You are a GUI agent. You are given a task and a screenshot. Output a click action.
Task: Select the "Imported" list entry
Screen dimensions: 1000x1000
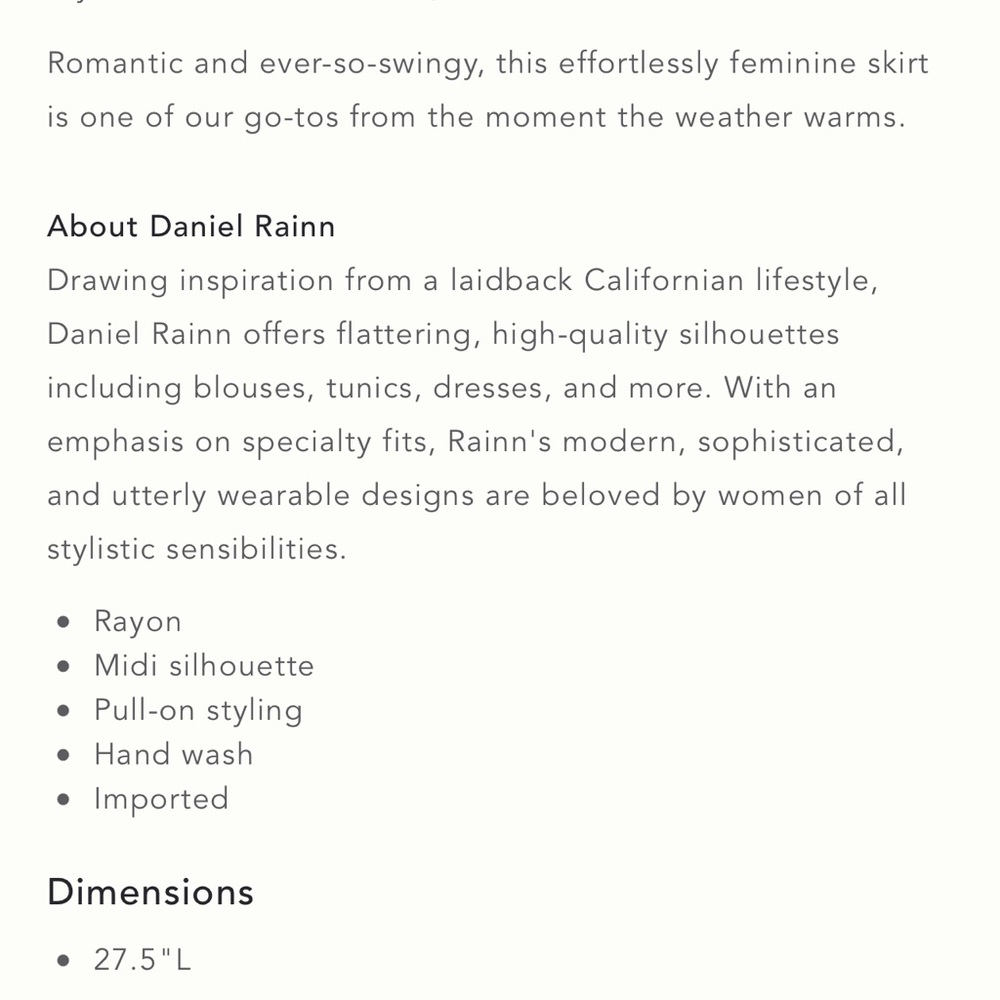[161, 799]
